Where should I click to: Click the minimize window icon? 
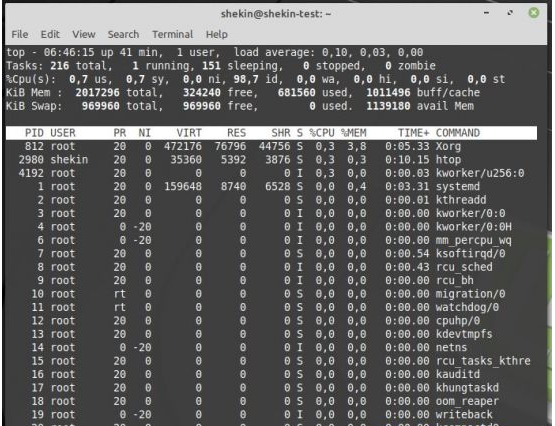pos(487,13)
